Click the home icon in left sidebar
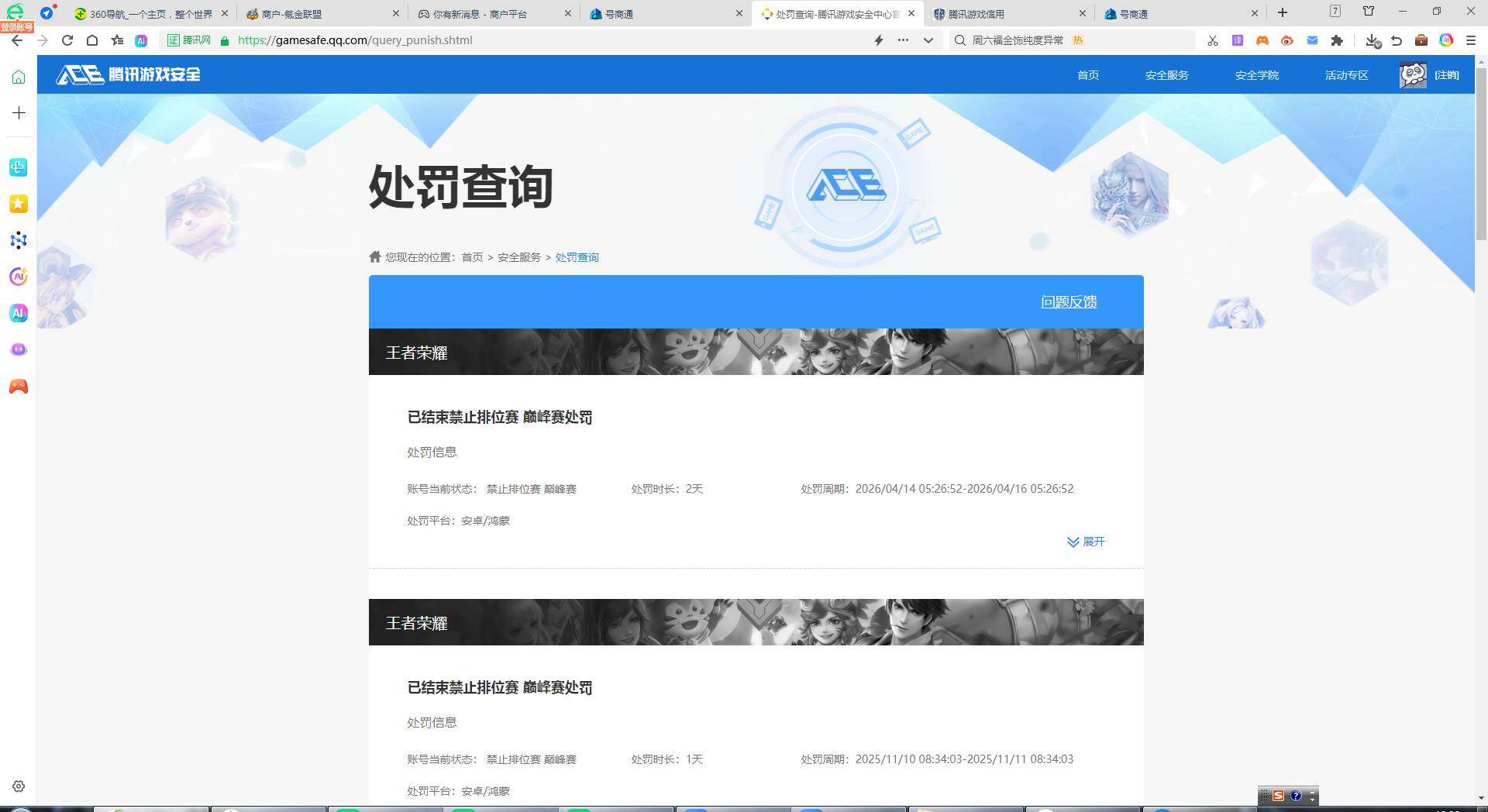Screen dimensions: 1488x812 click(18, 77)
